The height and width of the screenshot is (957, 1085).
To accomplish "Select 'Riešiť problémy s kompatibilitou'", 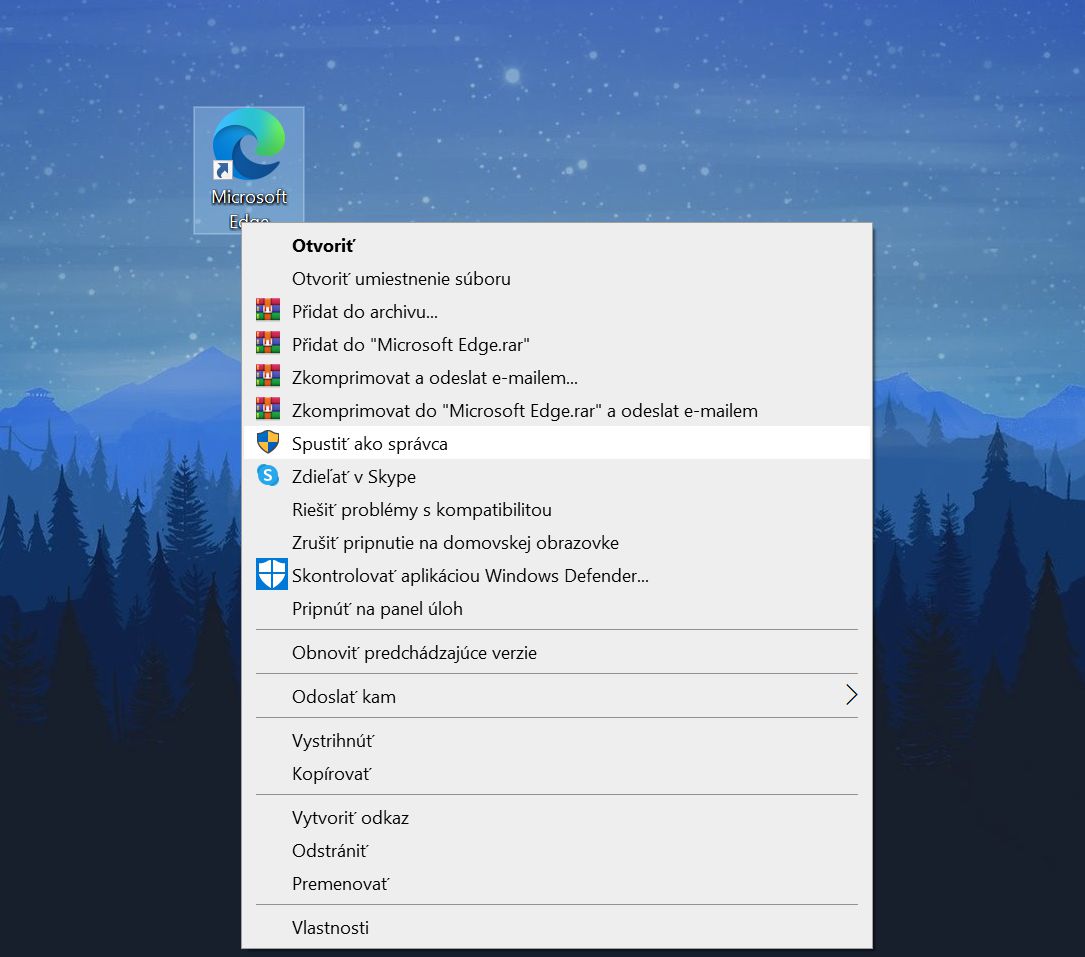I will coord(556,510).
